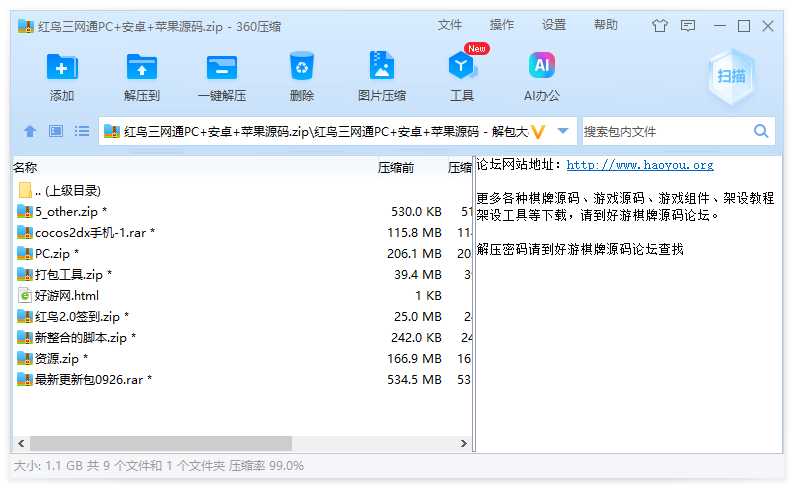
Task: Go up one directory with the arrow icon
Action: tap(30, 132)
